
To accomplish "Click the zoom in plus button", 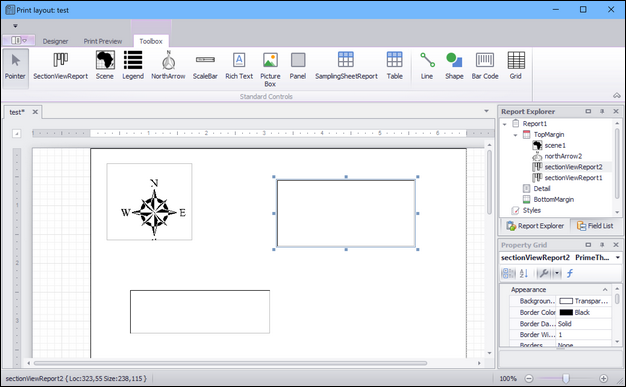I will [x=604, y=378].
